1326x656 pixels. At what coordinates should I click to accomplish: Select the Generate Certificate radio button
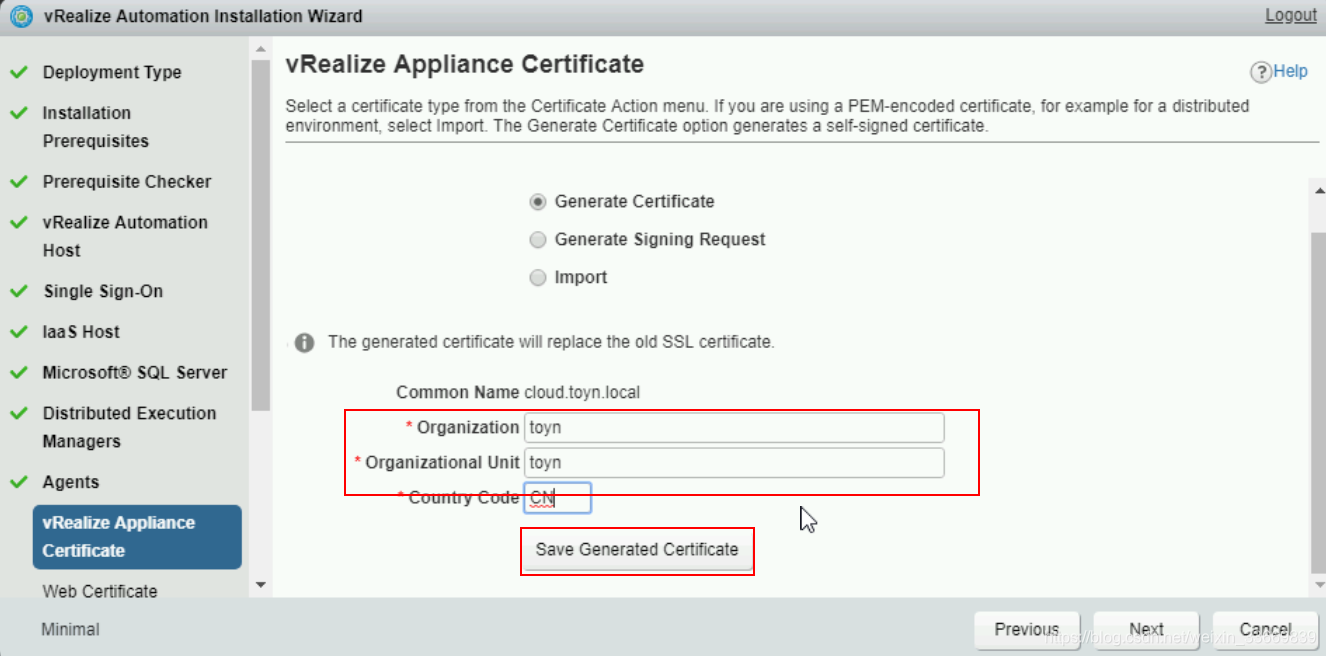pos(538,201)
